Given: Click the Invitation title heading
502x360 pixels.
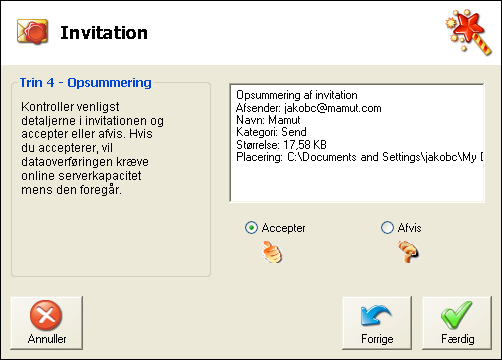Looking at the screenshot, I should [104, 33].
